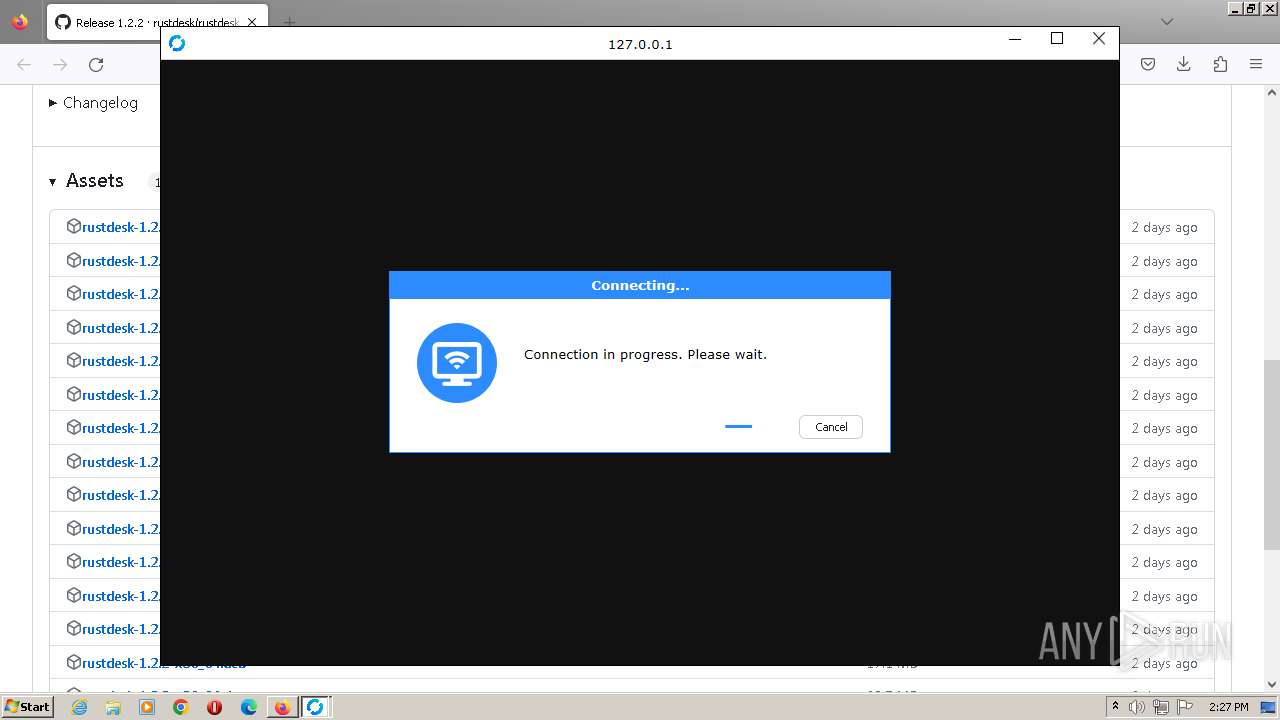Save page to Pocket in Firefox
Screen dimensions: 1280x720
(1148, 64)
